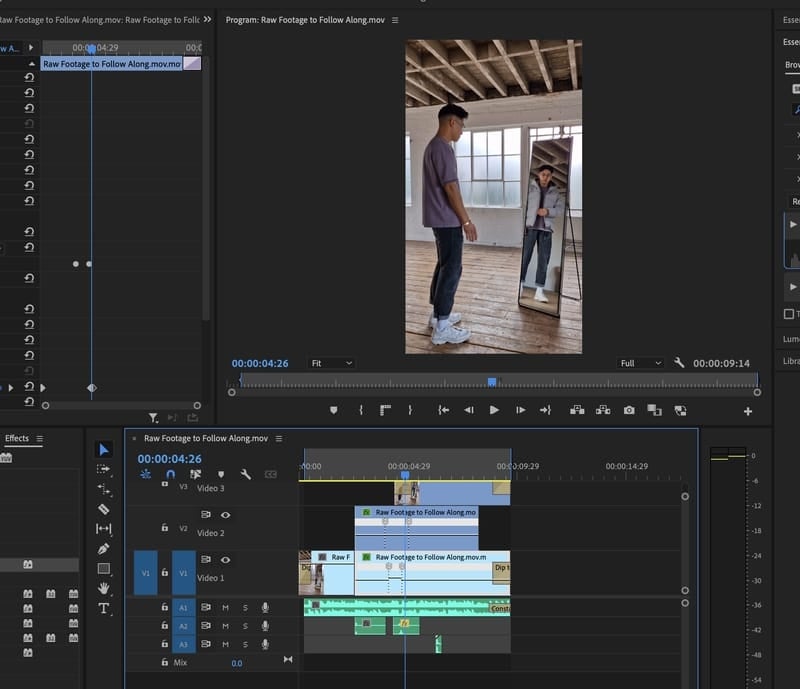Play the sequence in Program monitor
The width and height of the screenshot is (800, 689).
494,410
